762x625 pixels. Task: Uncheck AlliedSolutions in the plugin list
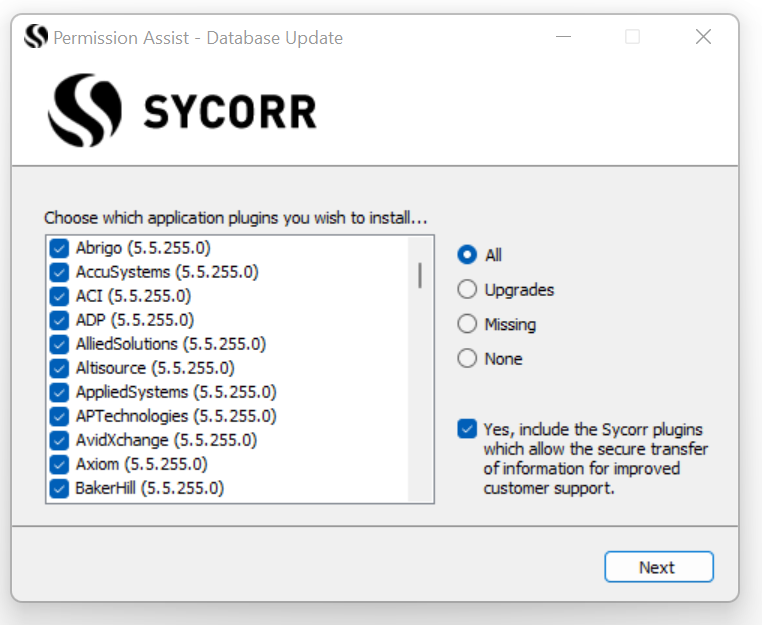(59, 344)
